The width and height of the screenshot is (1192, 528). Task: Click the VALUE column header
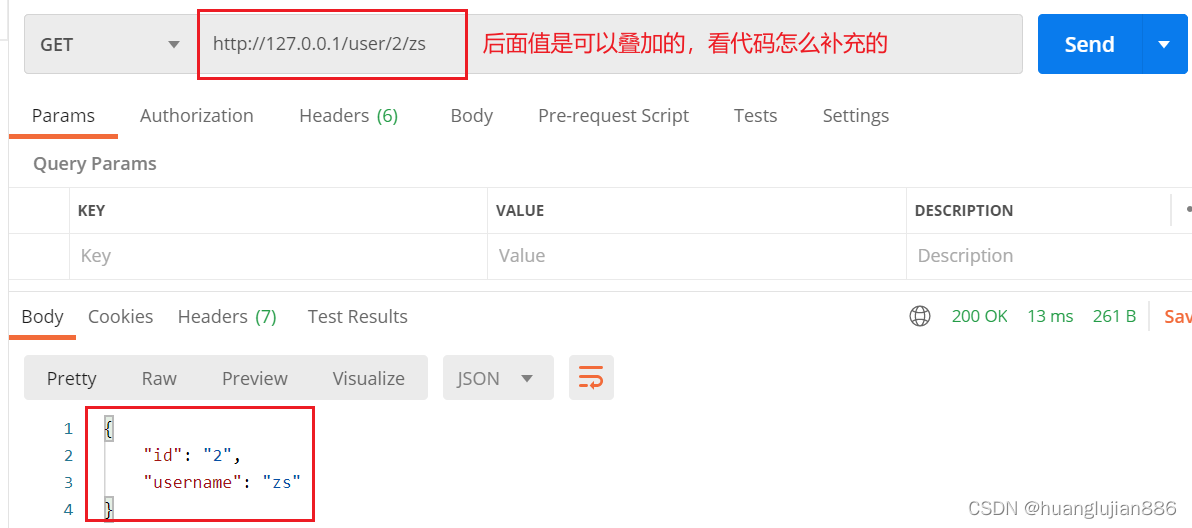tap(520, 210)
